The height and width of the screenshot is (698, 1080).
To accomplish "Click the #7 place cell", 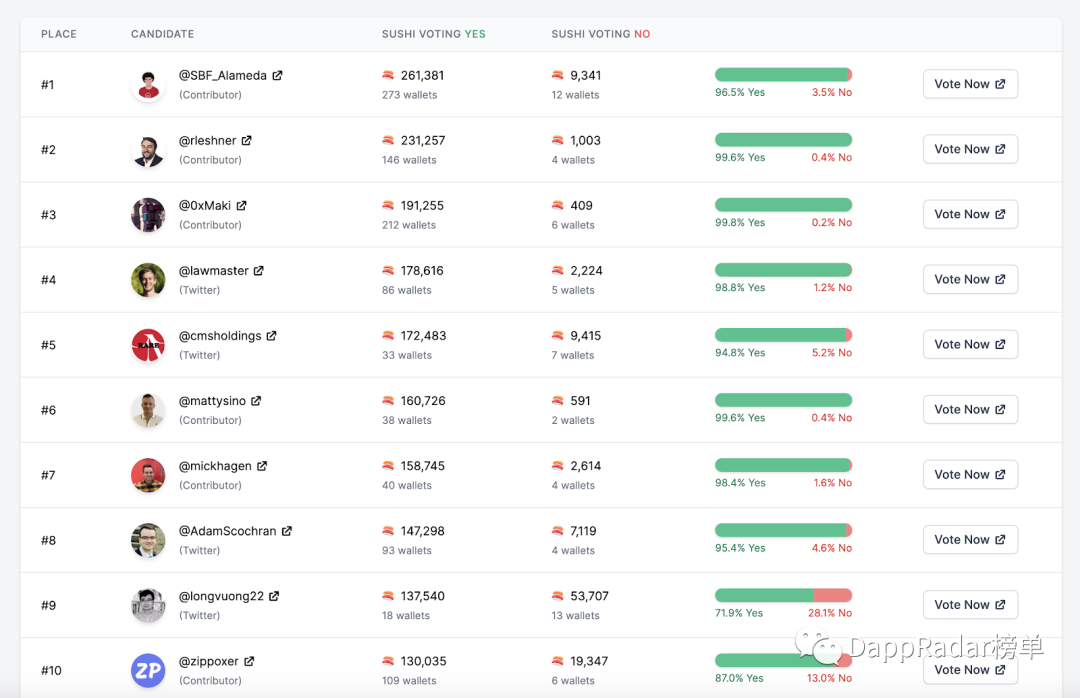I will pyautogui.click(x=48, y=475).
